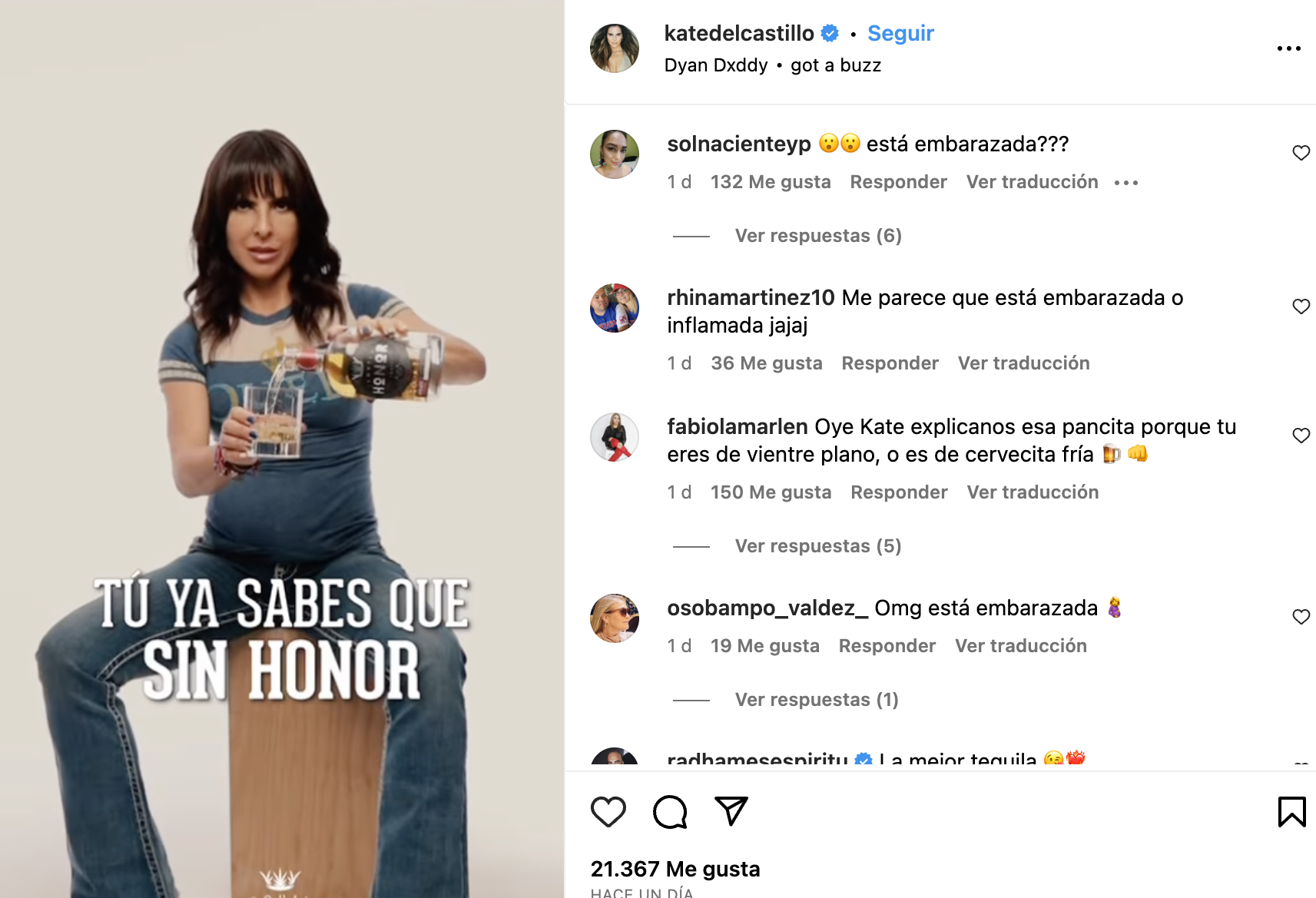Expand Ver respuestas (5)

click(818, 546)
